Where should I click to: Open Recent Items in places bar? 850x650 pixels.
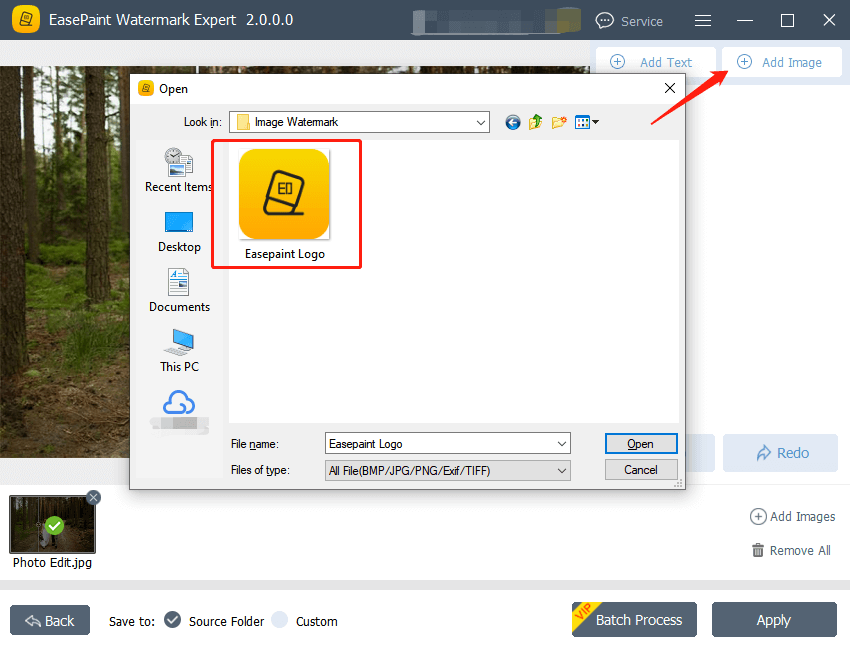[179, 171]
